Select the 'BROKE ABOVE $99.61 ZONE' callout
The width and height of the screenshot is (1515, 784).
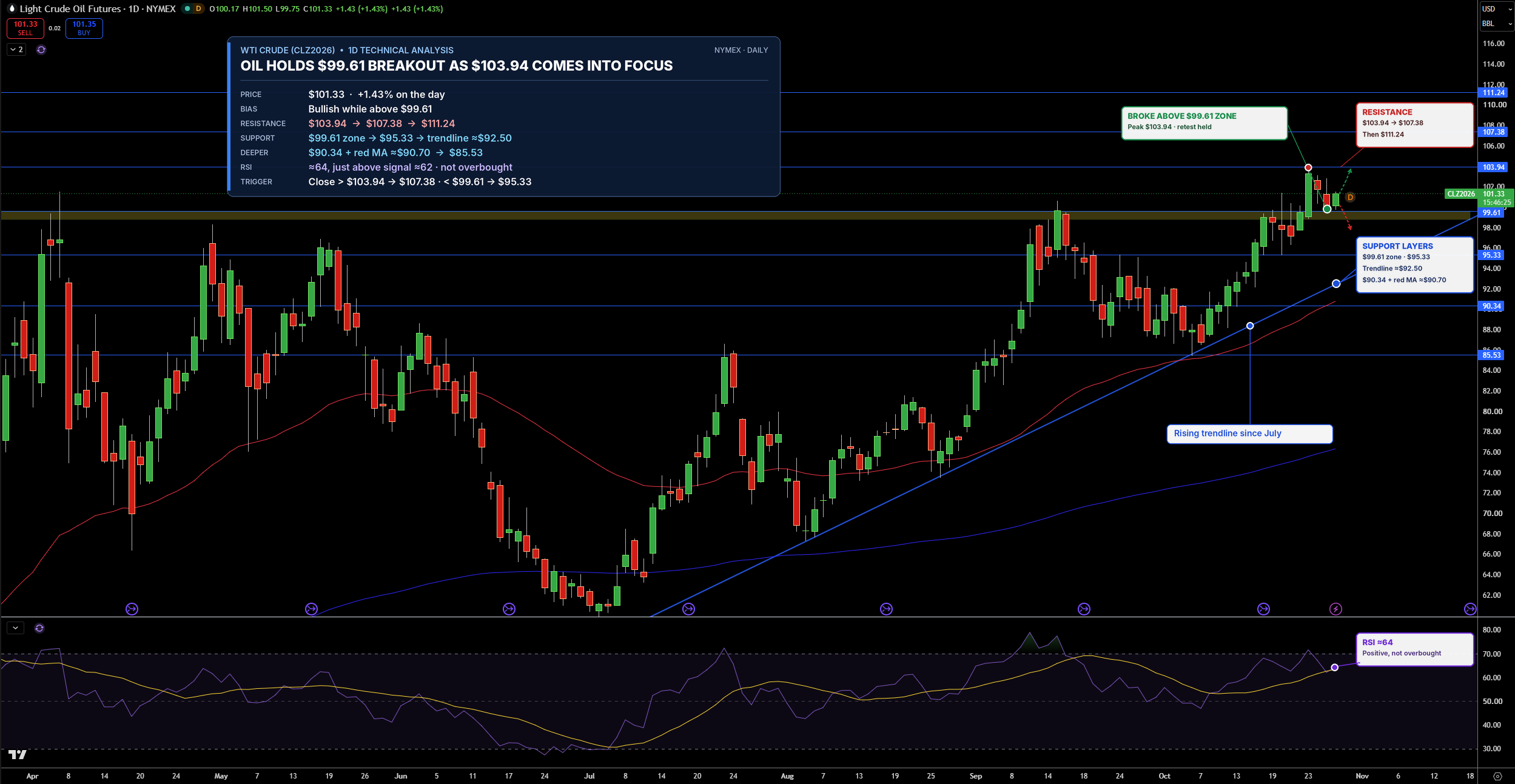pyautogui.click(x=1204, y=123)
